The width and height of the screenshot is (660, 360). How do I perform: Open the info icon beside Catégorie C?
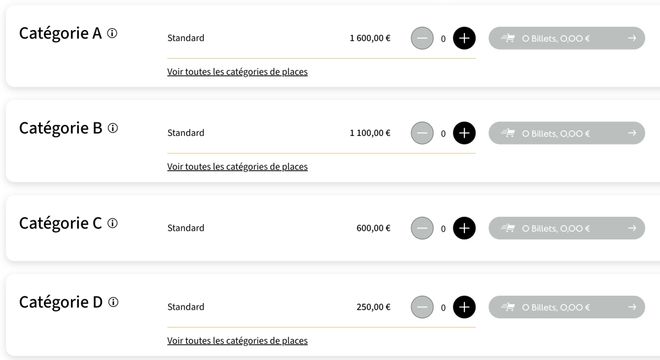(112, 223)
